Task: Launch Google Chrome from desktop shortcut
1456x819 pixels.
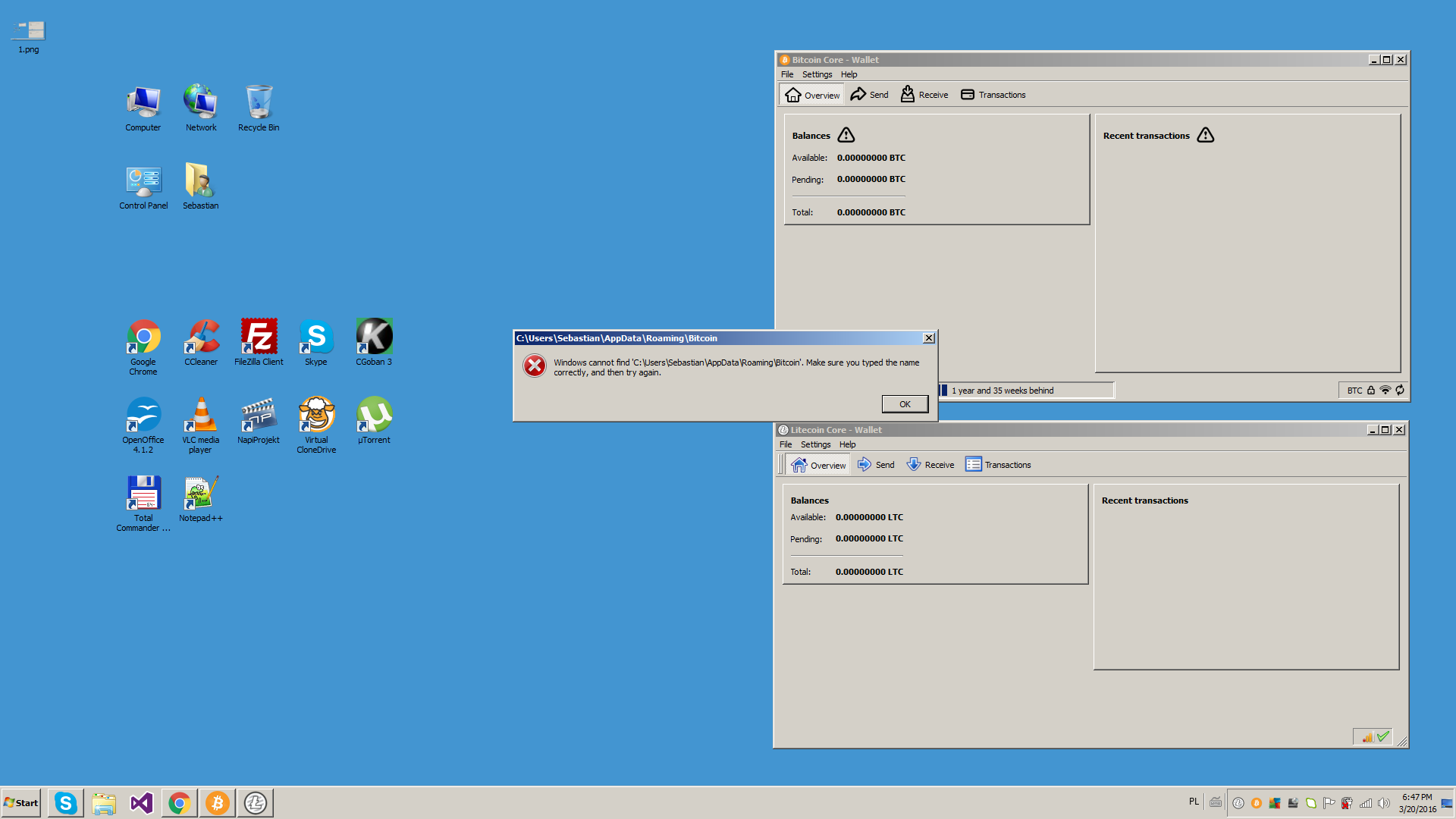Action: [x=143, y=347]
